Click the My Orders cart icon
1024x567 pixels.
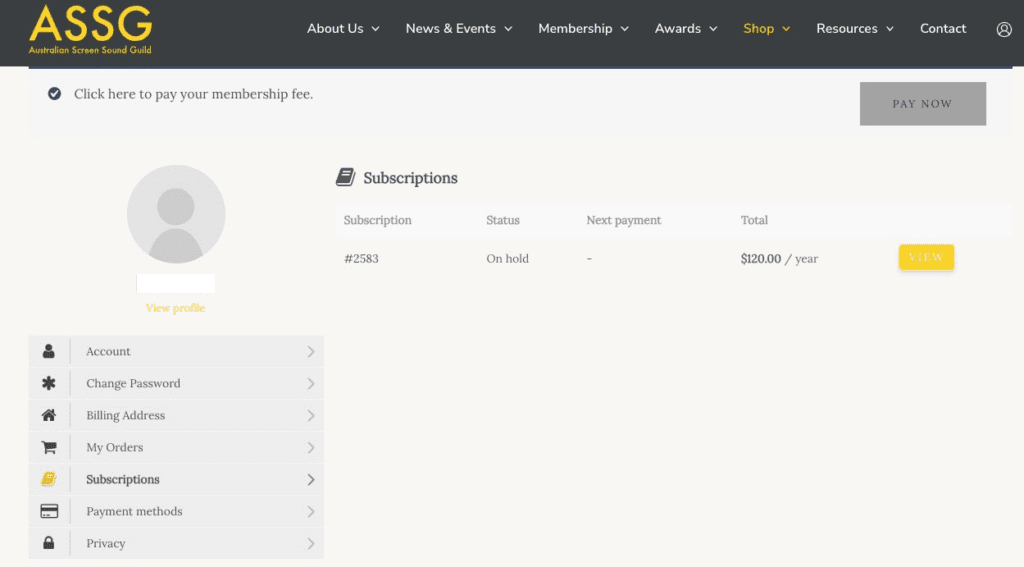[49, 447]
